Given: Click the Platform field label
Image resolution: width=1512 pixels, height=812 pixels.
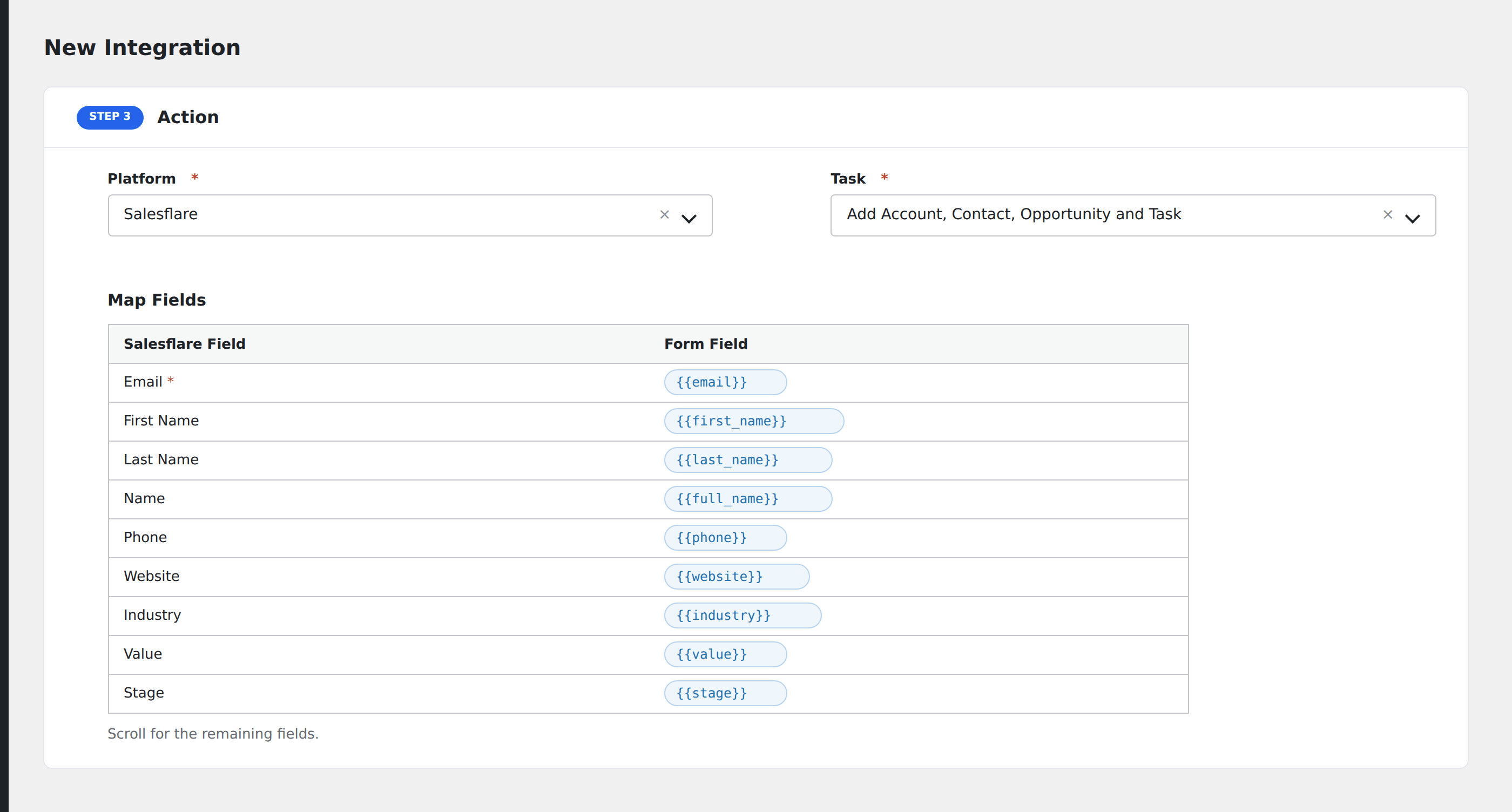Looking at the screenshot, I should pos(141,178).
